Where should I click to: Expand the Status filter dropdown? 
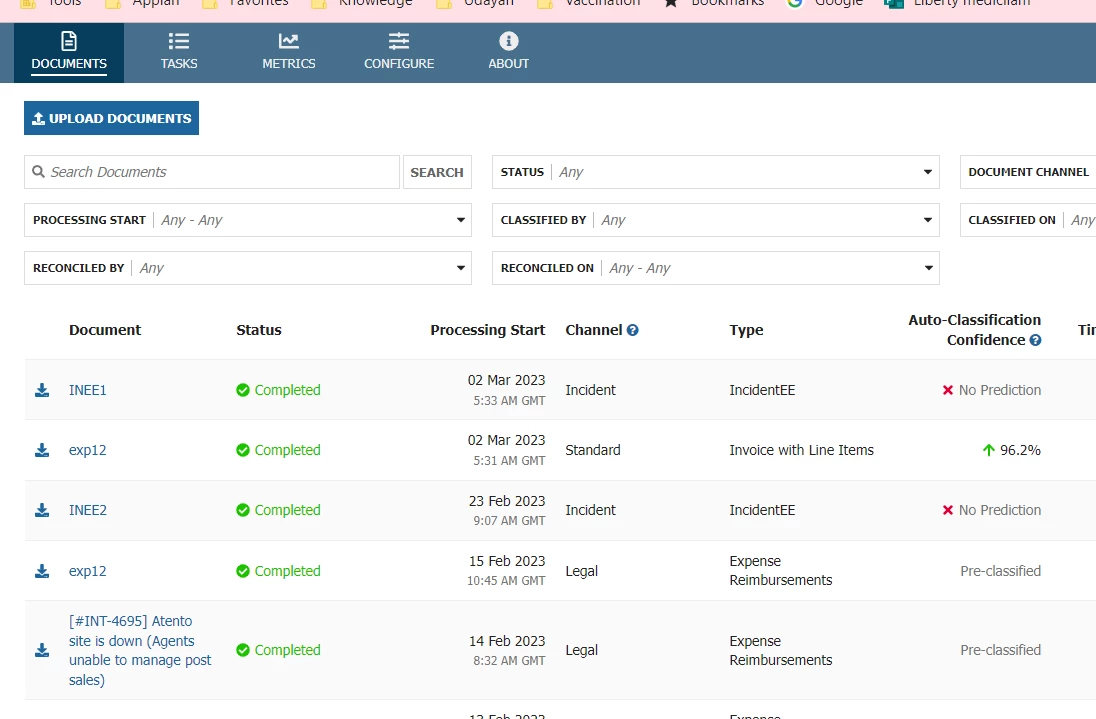click(716, 172)
